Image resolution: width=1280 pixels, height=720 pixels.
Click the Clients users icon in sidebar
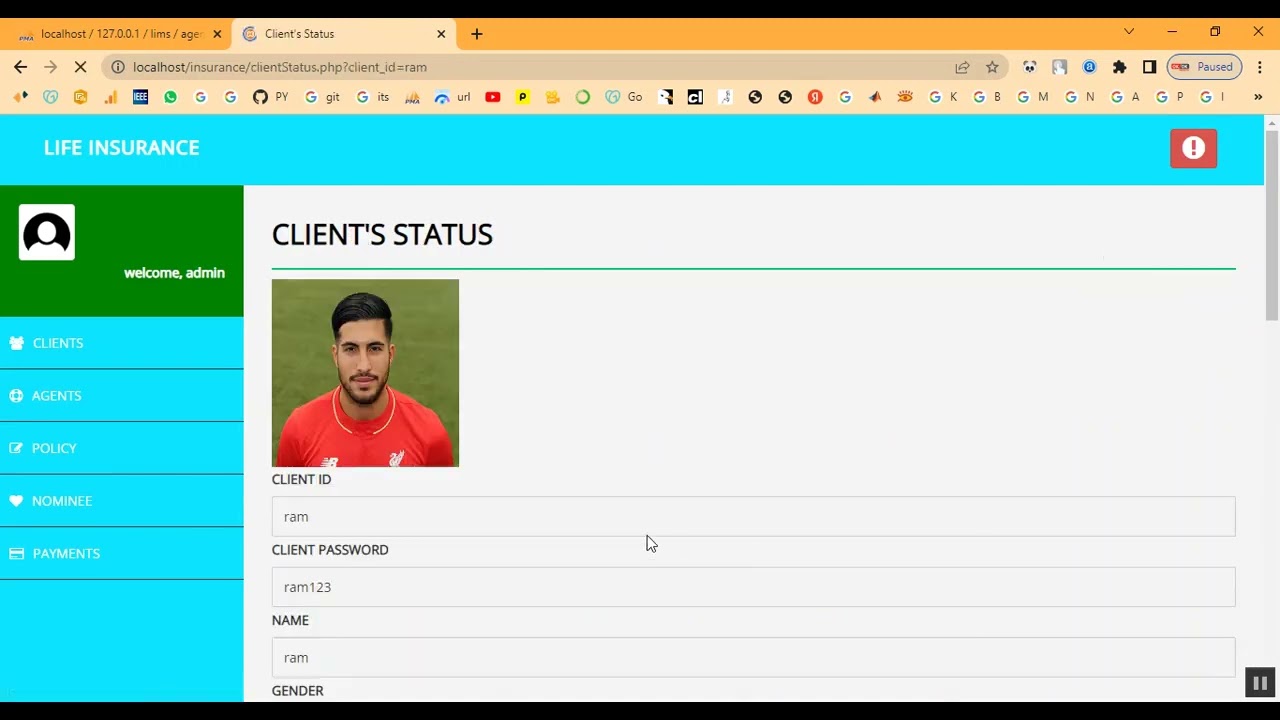(17, 343)
